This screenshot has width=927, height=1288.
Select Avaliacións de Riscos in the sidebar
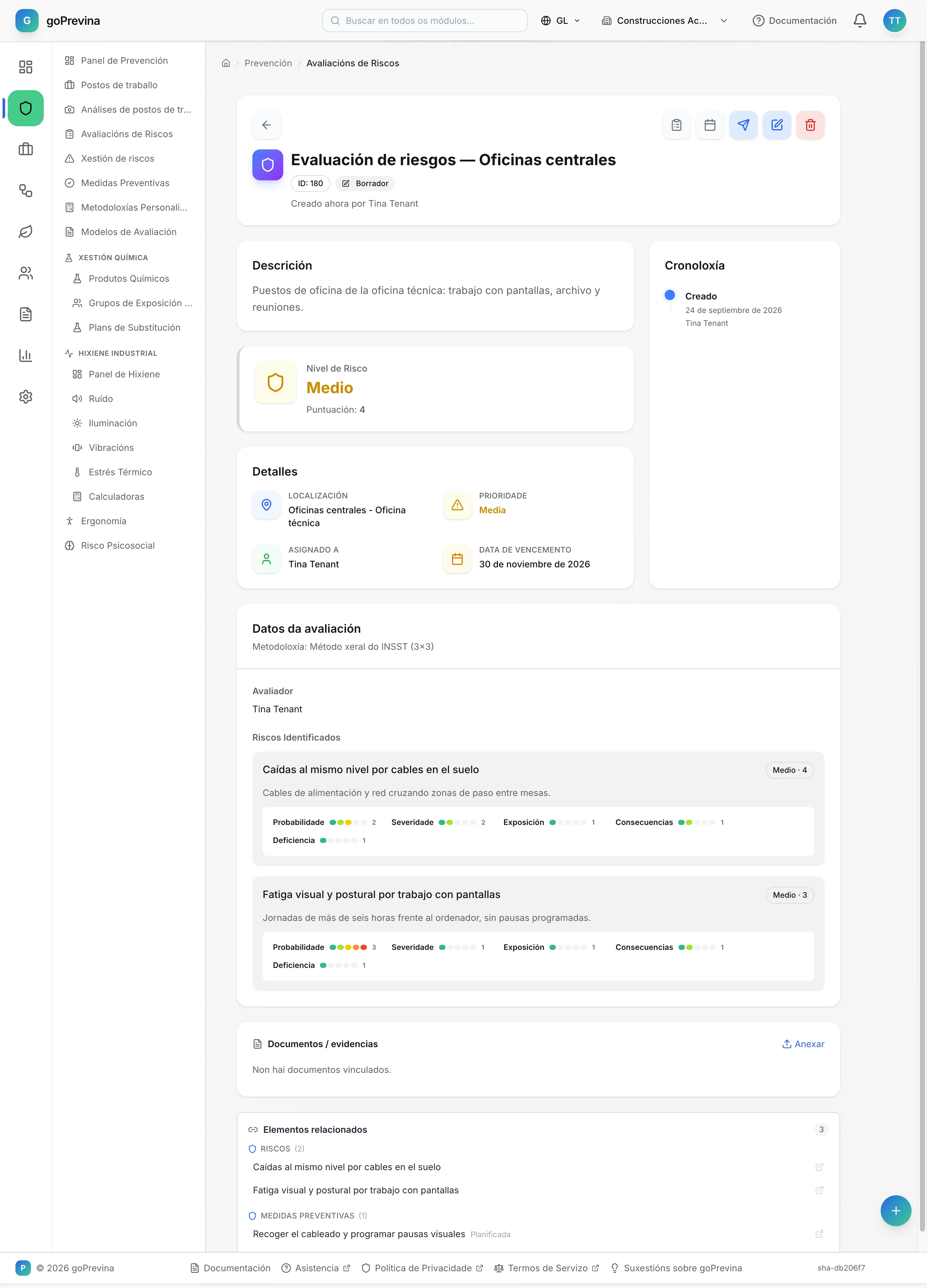[x=128, y=134]
